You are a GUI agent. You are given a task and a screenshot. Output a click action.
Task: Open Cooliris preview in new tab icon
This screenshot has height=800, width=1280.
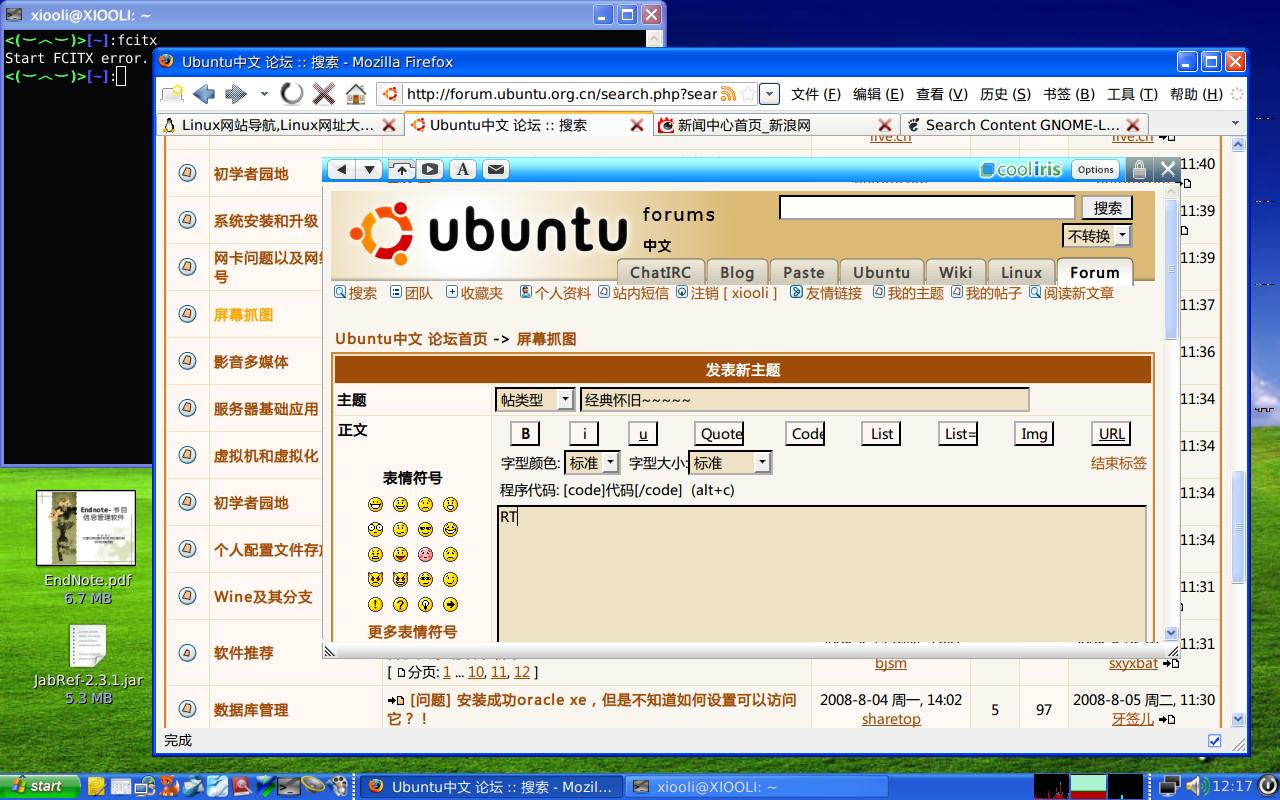point(402,170)
